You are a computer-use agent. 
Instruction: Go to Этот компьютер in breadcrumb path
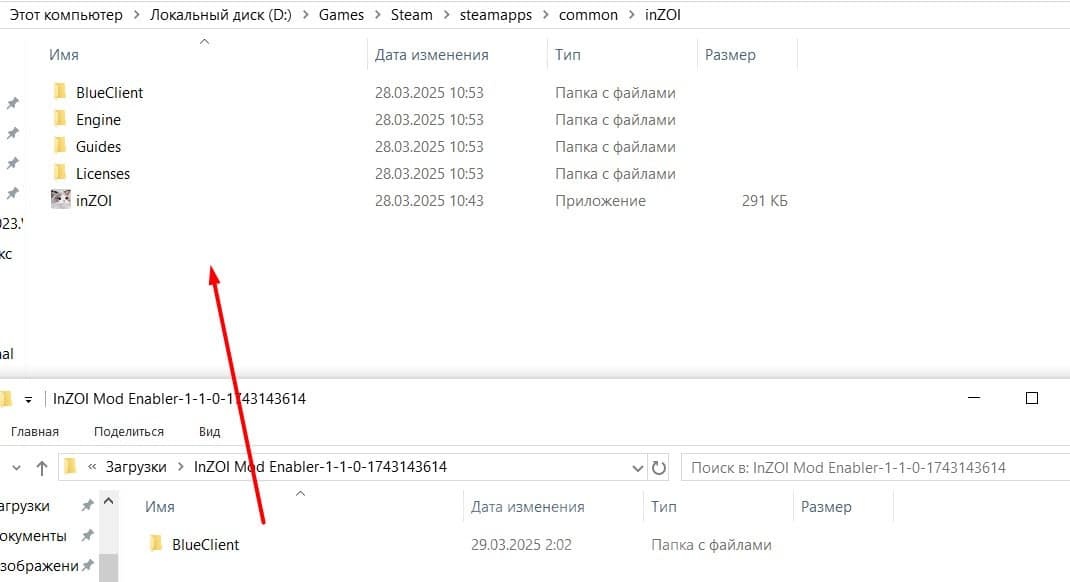[66, 15]
